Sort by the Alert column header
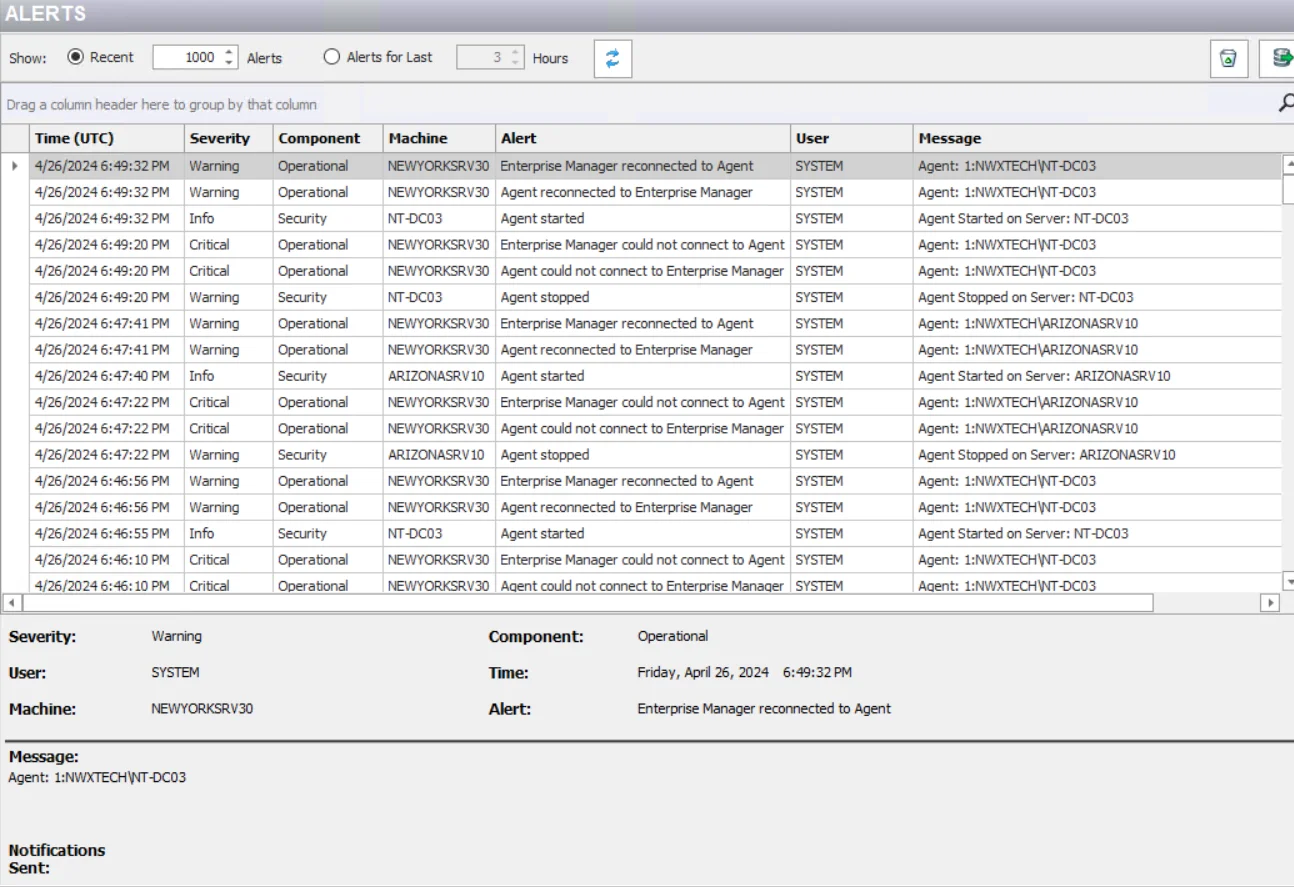Viewport: 1294px width, 887px height. (x=642, y=138)
